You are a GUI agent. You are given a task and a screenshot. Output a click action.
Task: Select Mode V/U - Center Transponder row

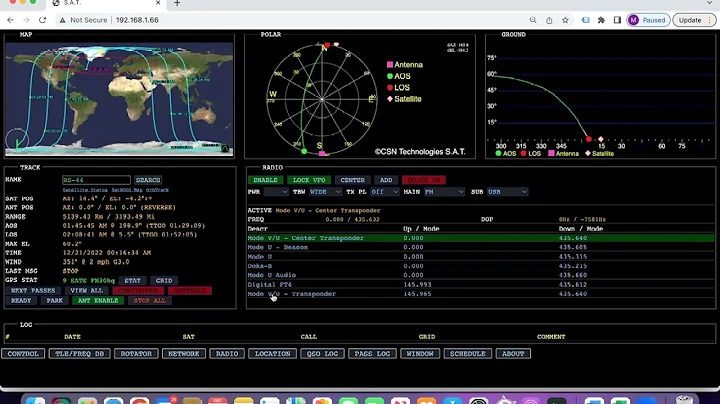[x=481, y=238]
